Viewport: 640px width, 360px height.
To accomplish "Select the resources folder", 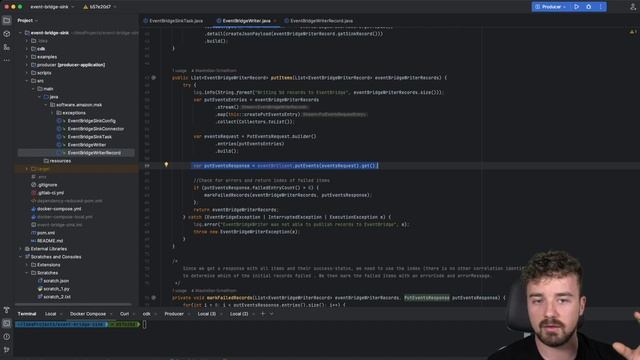I will coord(60,161).
